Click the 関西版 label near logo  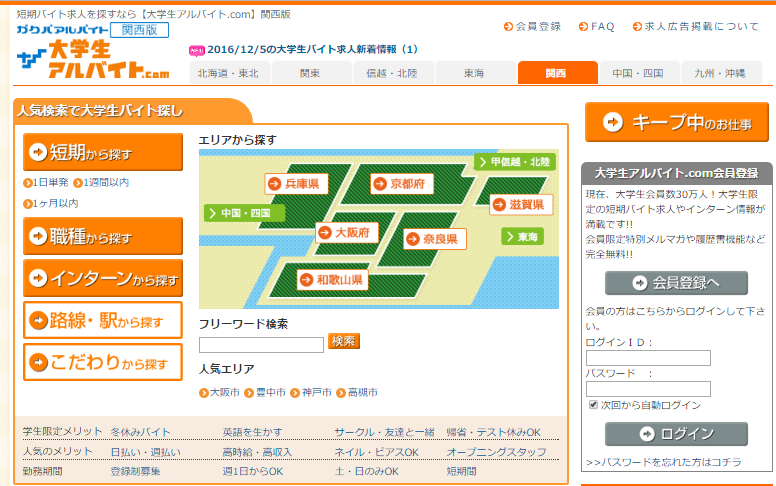pos(140,30)
